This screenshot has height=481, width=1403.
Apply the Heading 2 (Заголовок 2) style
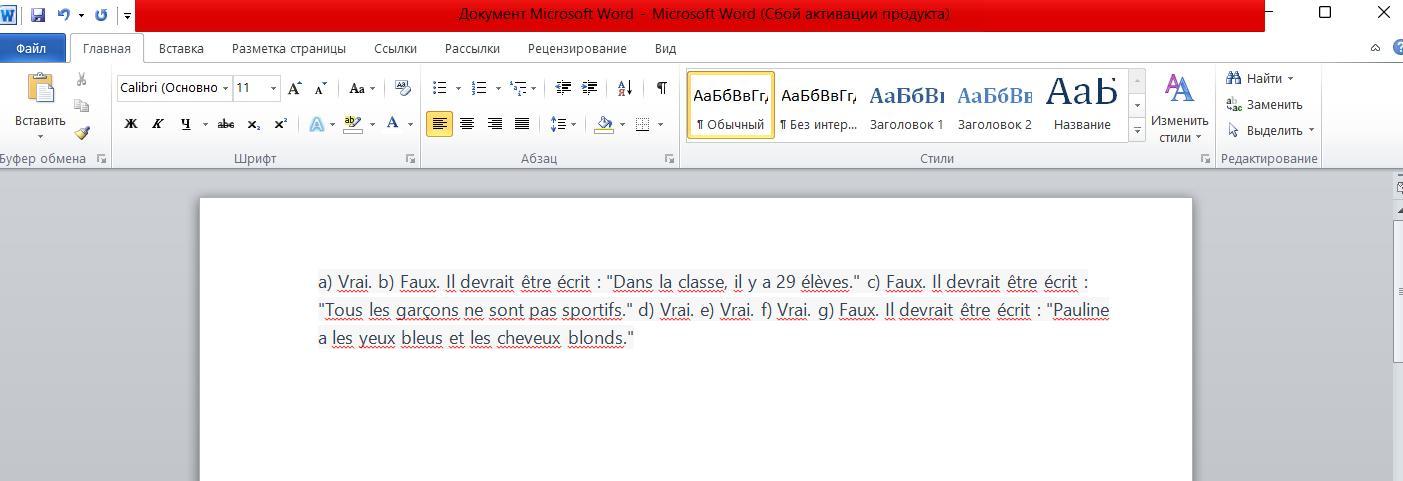[994, 105]
